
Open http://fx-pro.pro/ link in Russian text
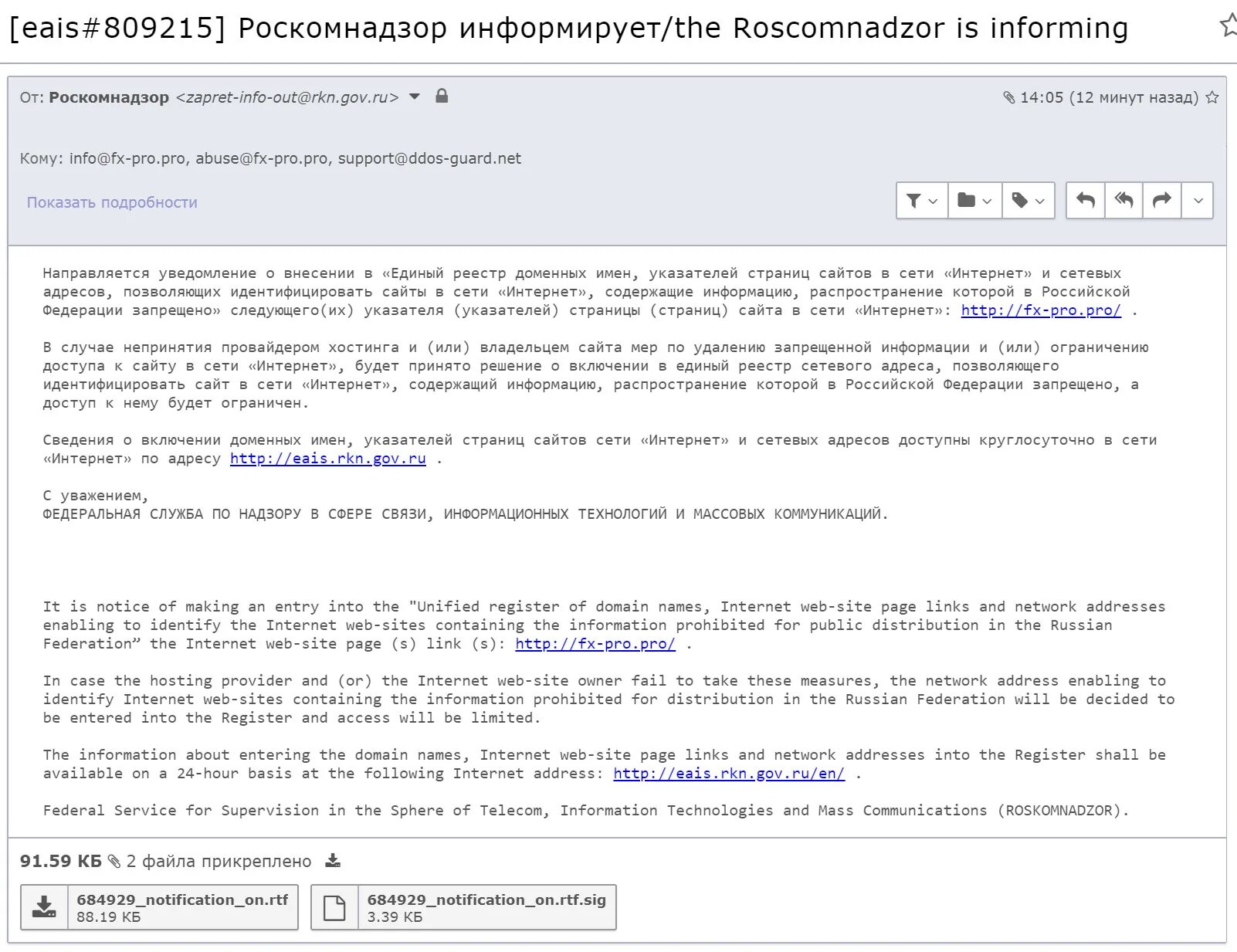pyautogui.click(x=1041, y=310)
